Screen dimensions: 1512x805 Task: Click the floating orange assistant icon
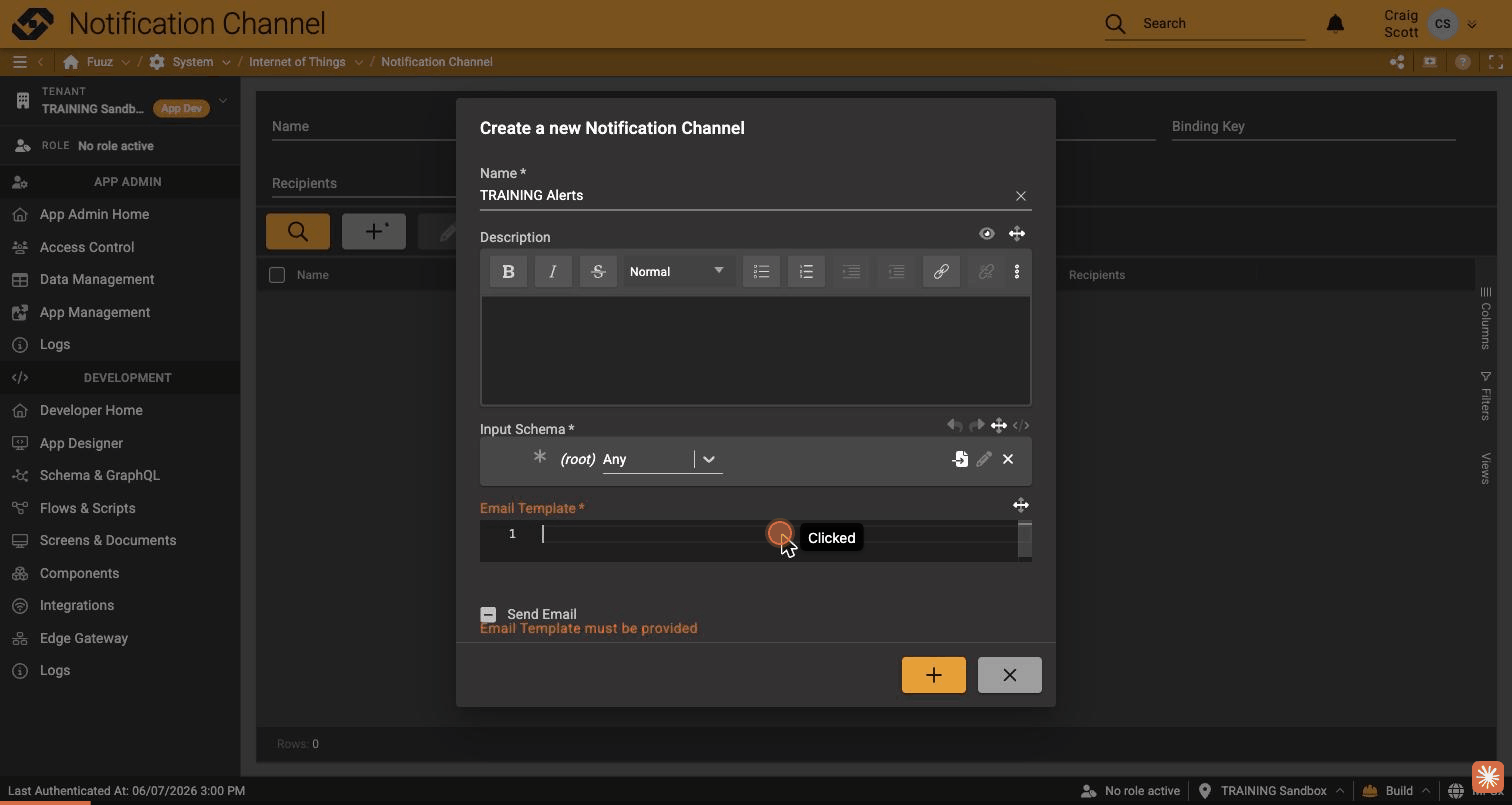point(1487,777)
